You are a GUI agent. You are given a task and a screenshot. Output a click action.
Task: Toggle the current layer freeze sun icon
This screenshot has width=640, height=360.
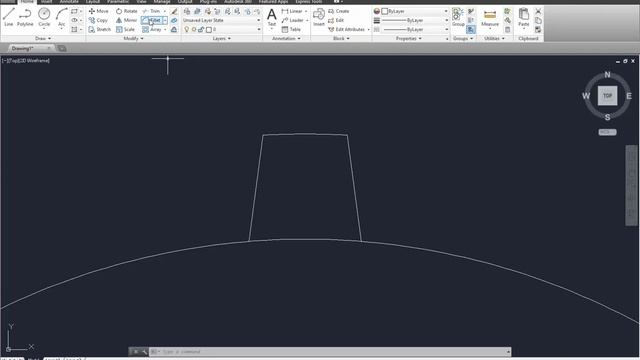coord(194,29)
